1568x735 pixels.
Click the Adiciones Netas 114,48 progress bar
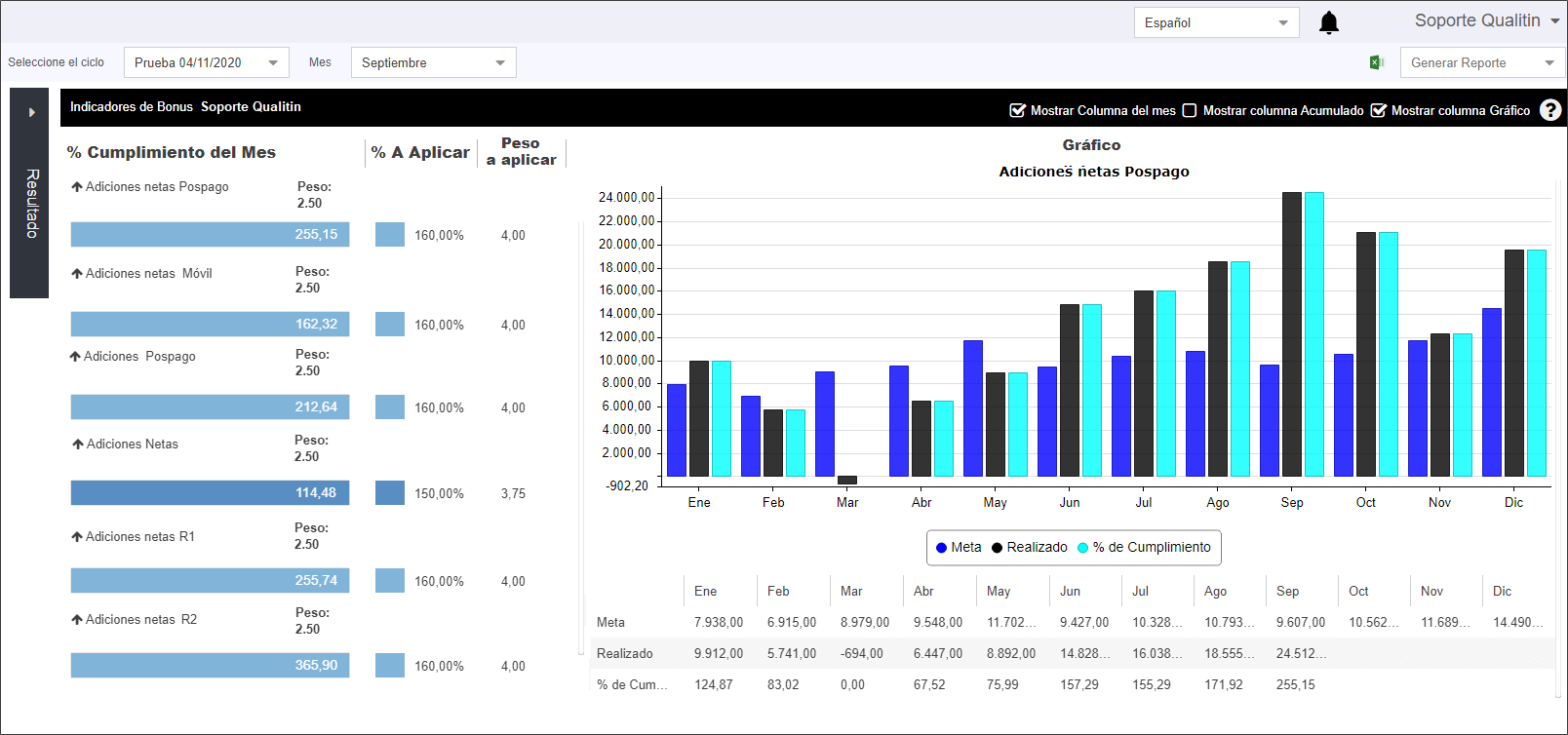[210, 492]
